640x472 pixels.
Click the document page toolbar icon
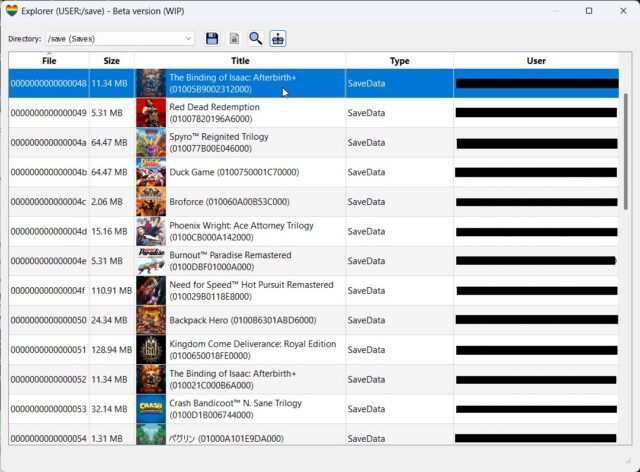(234, 39)
